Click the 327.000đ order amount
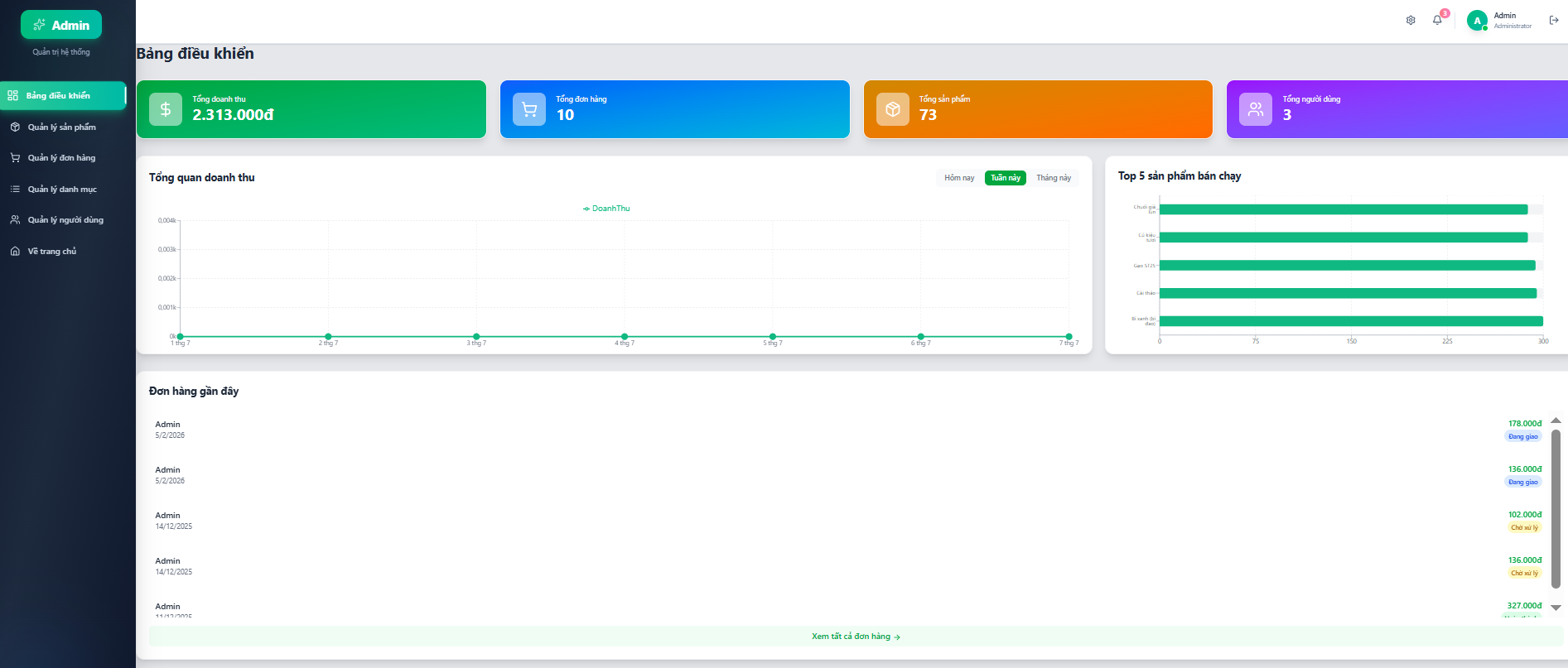The width and height of the screenshot is (1568, 668). (1524, 605)
